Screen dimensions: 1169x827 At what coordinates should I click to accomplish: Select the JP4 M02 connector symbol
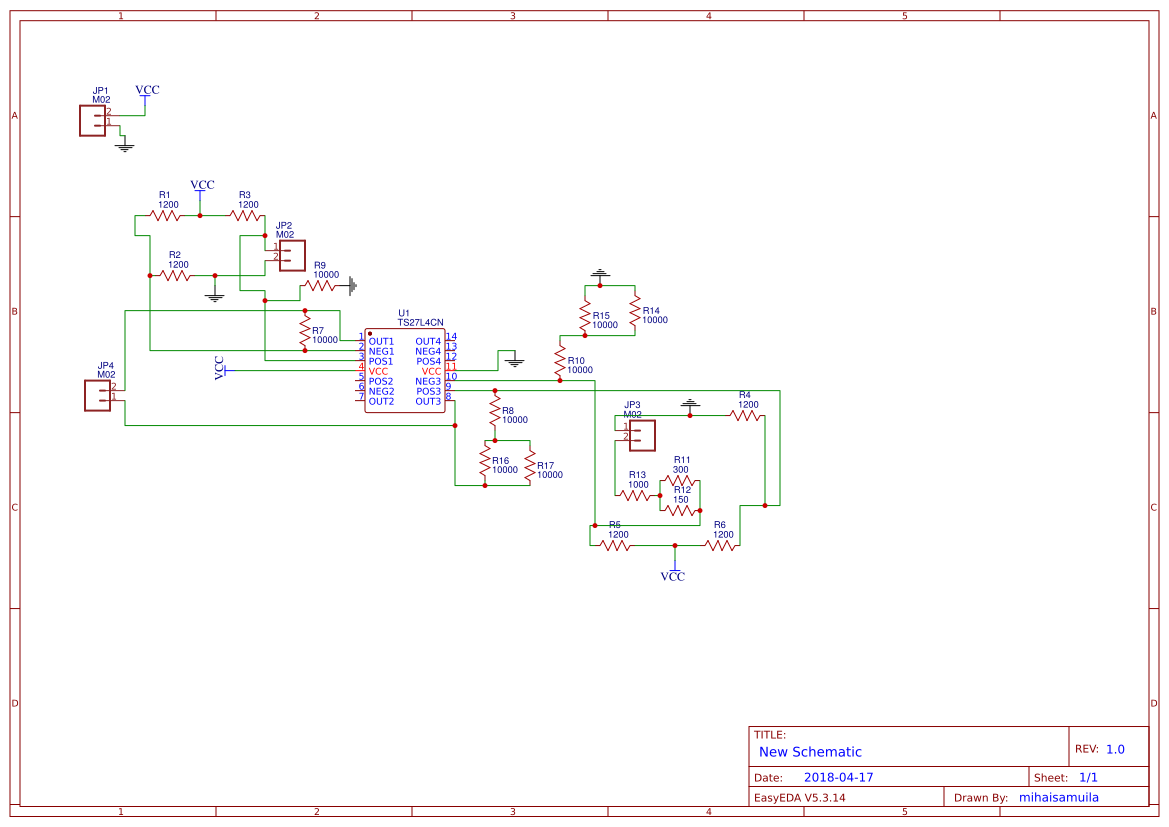99,394
